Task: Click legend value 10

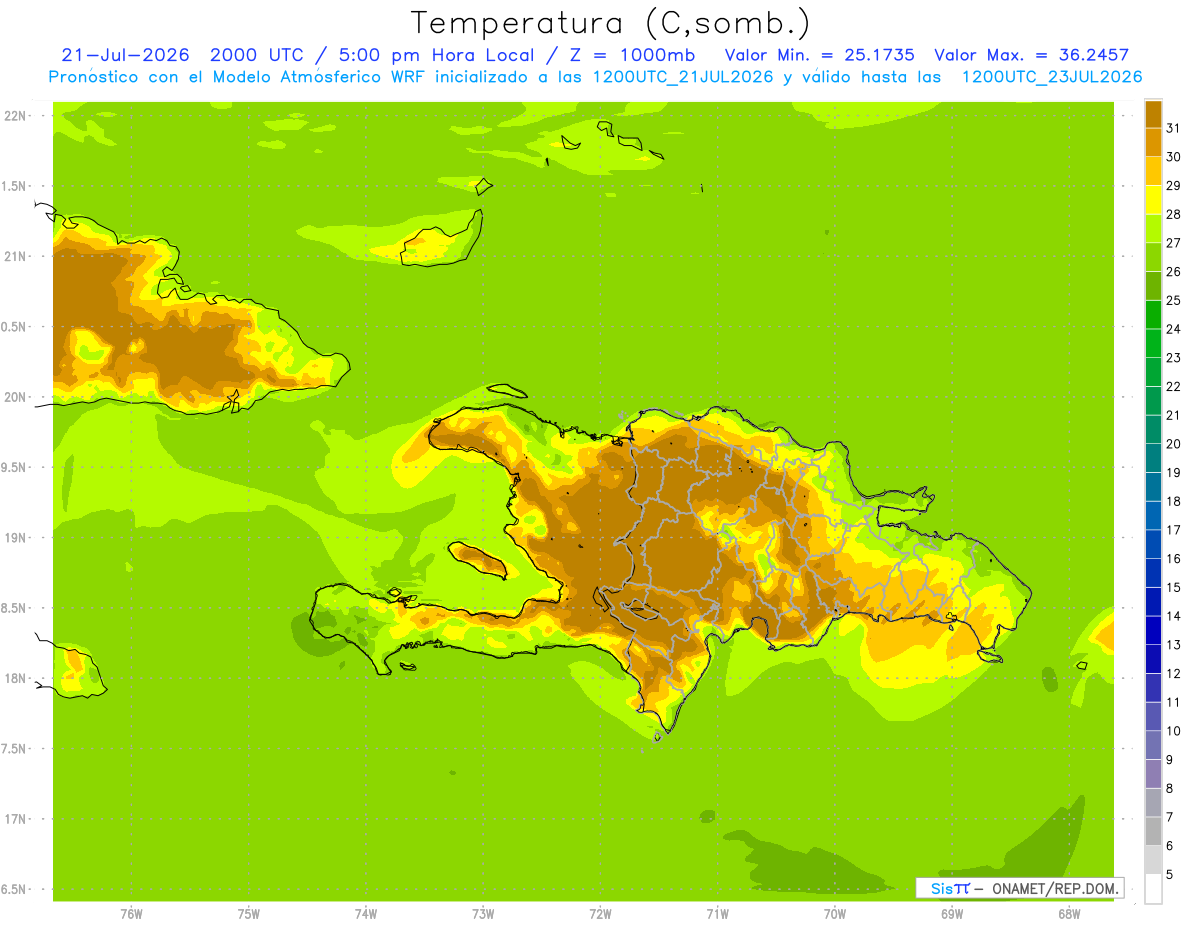Action: click(1174, 731)
